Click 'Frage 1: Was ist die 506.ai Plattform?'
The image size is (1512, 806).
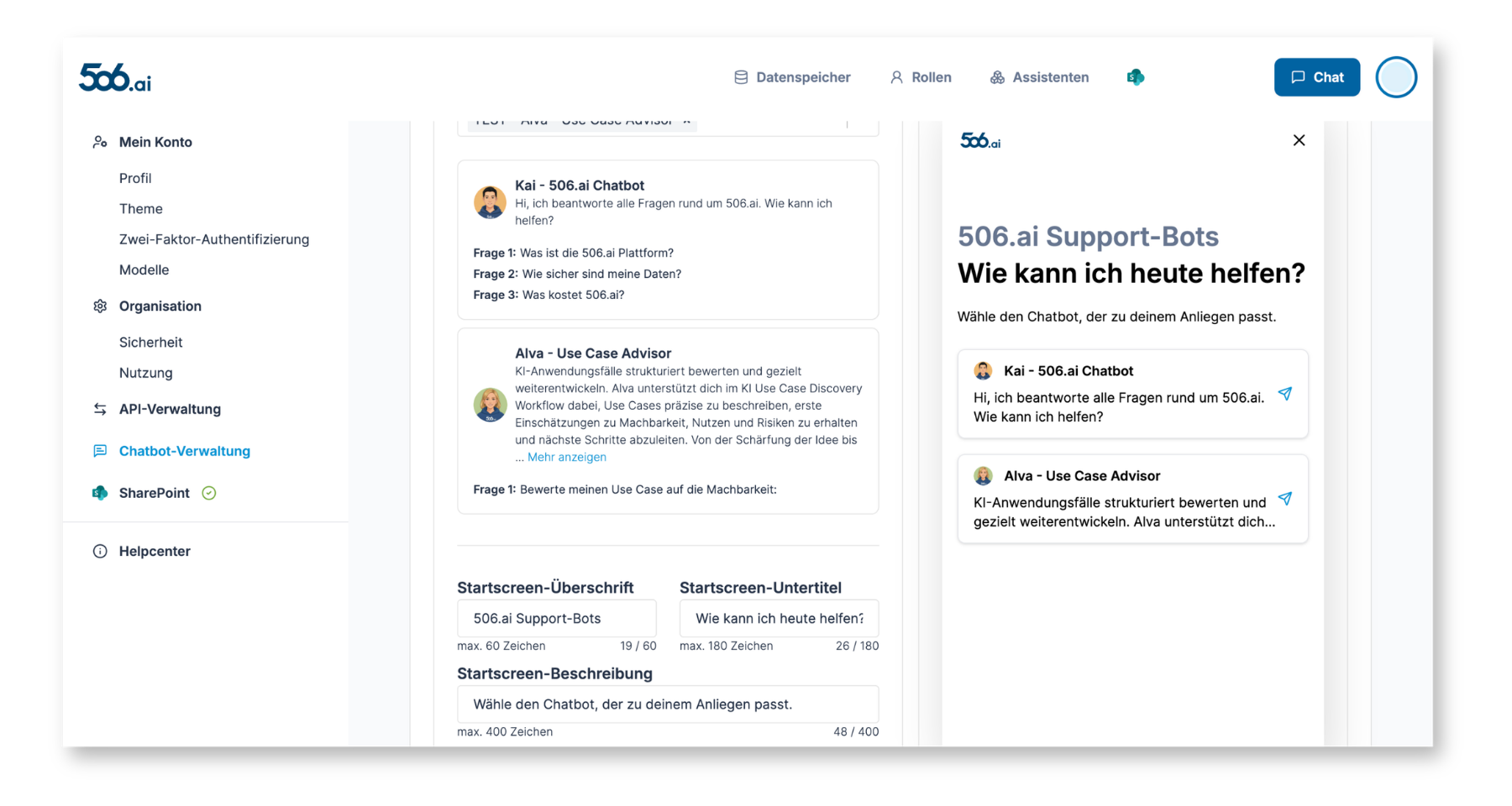[574, 253]
